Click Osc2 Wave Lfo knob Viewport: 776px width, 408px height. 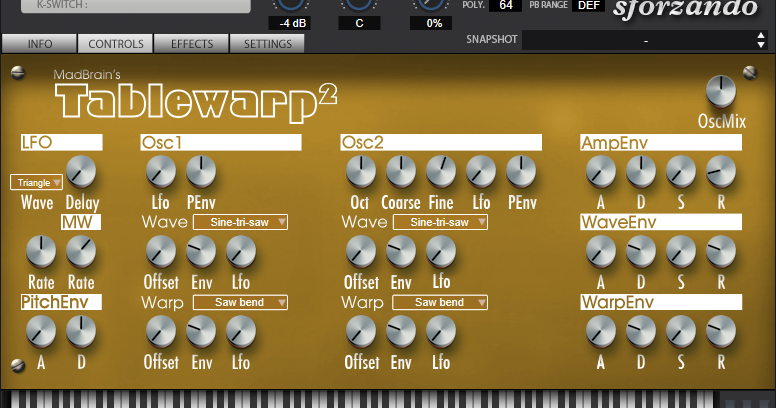(x=441, y=251)
